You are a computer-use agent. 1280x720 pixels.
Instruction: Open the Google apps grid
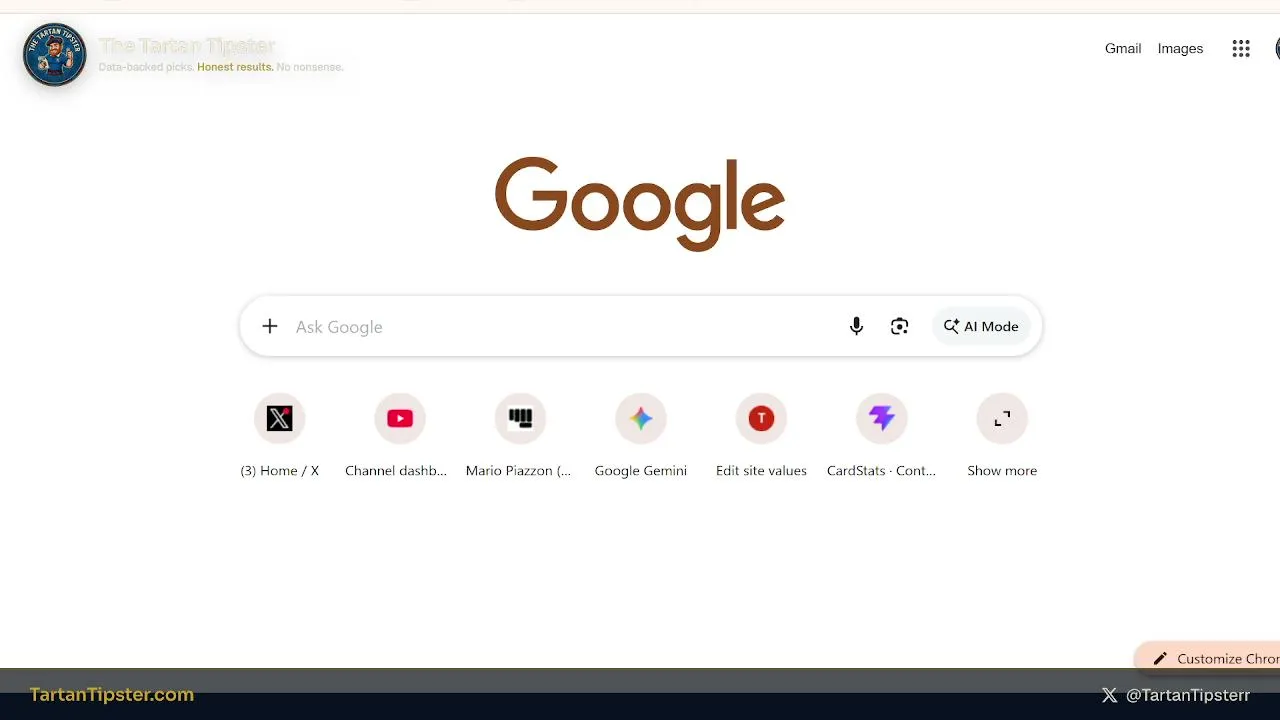click(x=1241, y=49)
